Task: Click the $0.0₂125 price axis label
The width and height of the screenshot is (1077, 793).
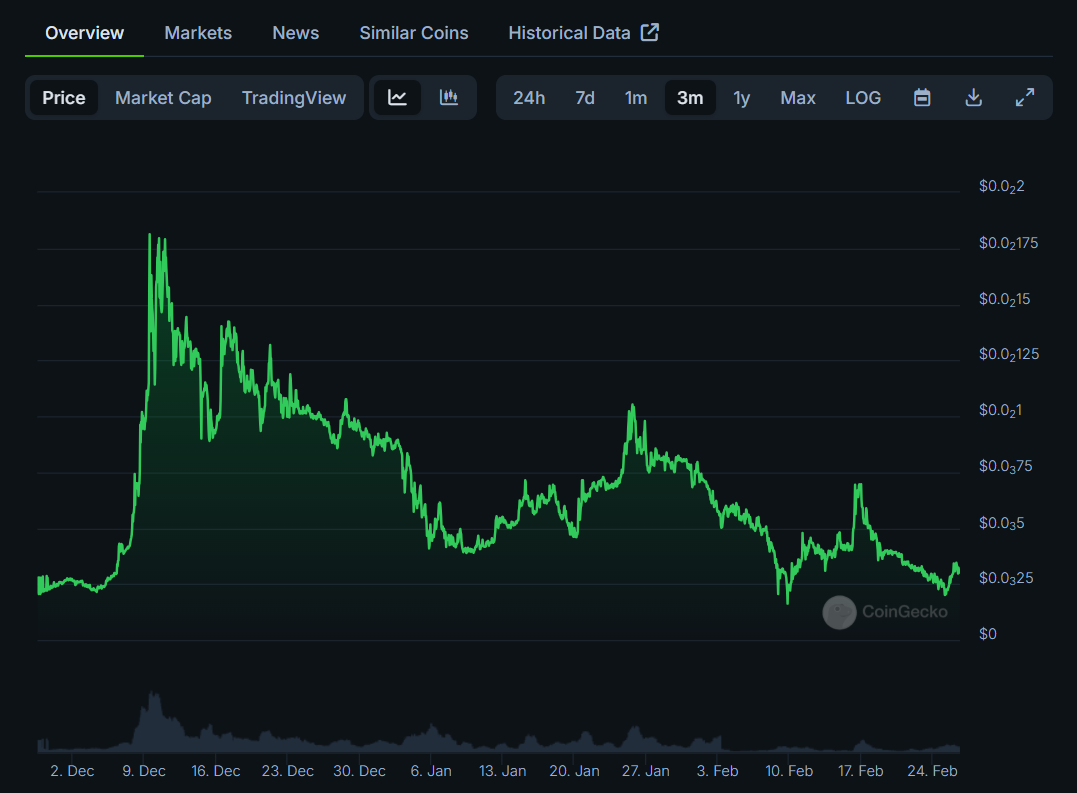Action: pos(1009,354)
